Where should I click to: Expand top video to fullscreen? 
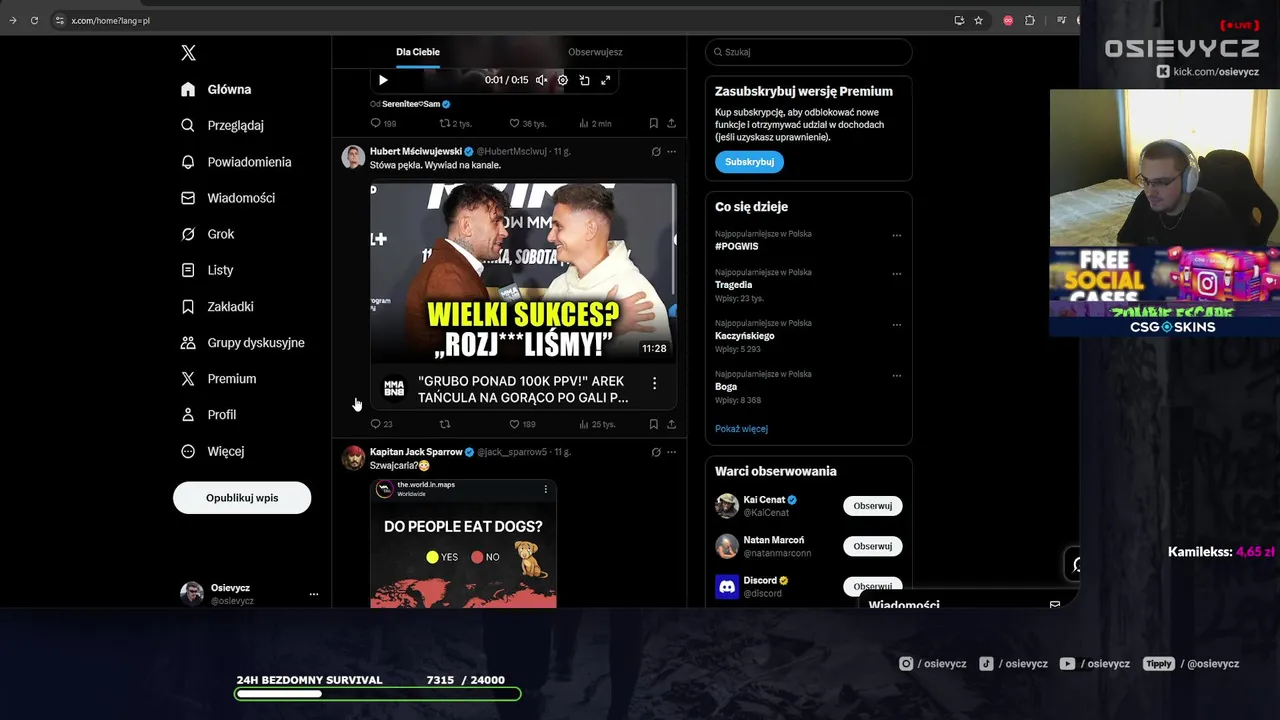605,80
